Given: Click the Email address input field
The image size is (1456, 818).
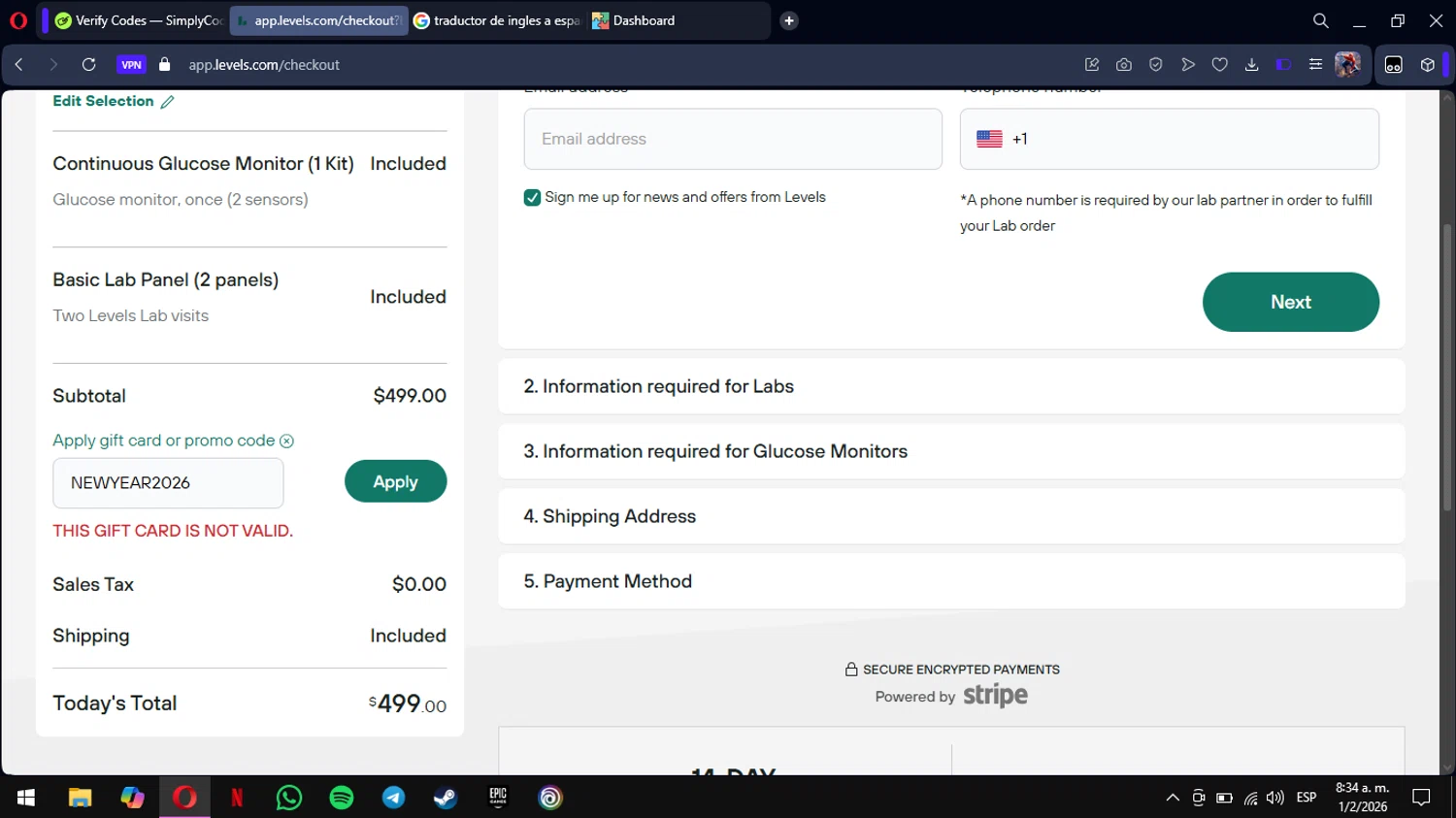Looking at the screenshot, I should [x=733, y=139].
